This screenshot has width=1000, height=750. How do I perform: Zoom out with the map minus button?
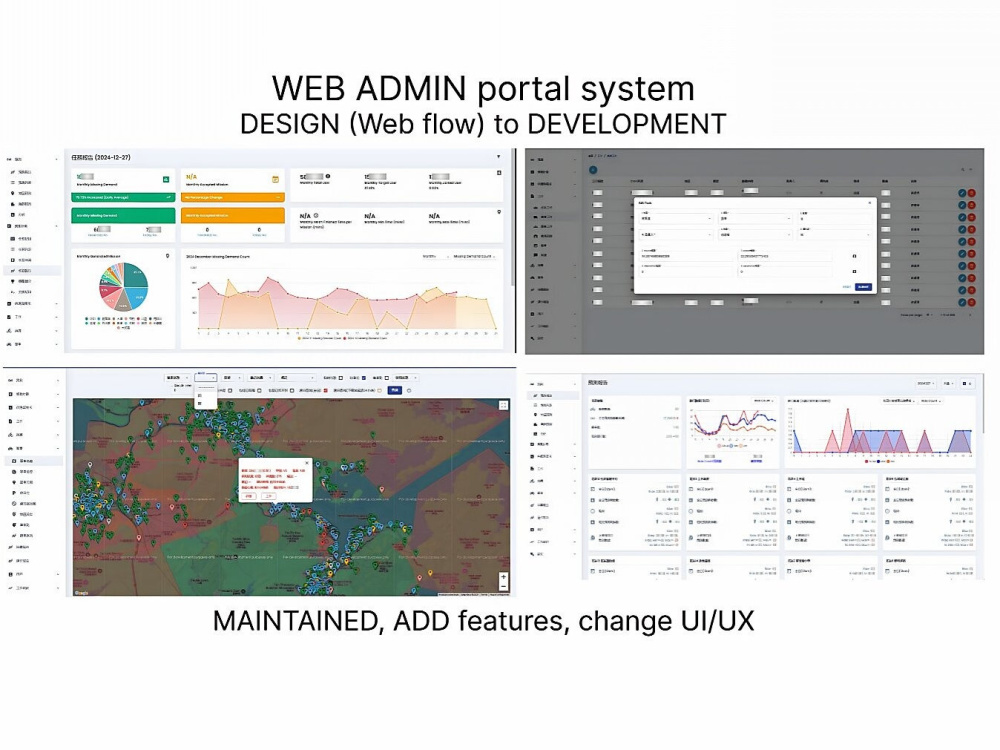(503, 586)
